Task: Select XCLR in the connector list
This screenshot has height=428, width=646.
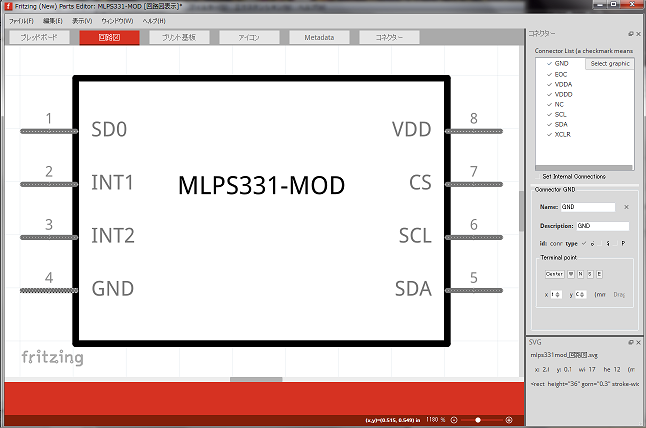Action: (x=562, y=134)
